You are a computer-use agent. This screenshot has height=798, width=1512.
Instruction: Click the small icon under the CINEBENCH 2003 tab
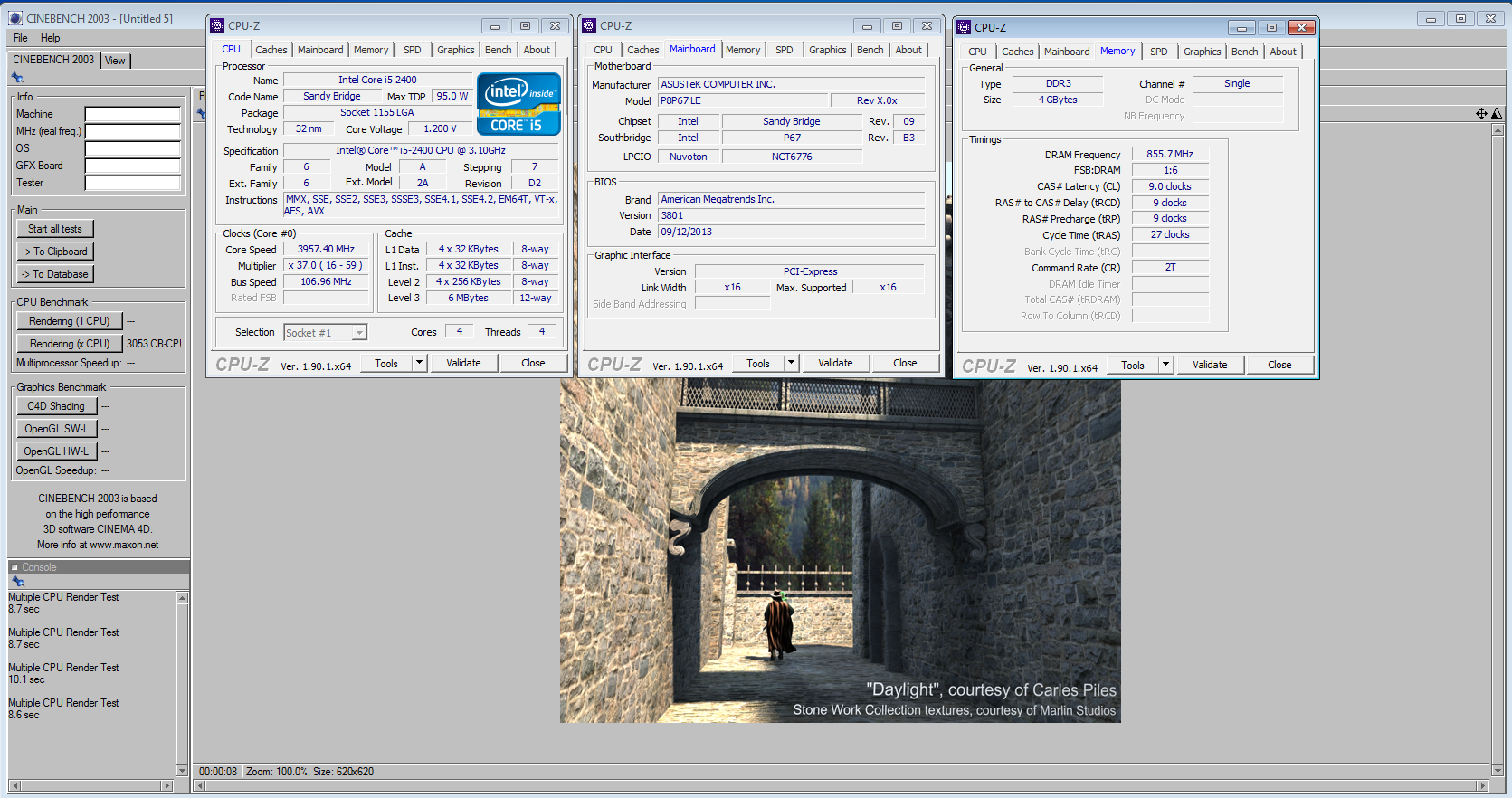coord(17,78)
